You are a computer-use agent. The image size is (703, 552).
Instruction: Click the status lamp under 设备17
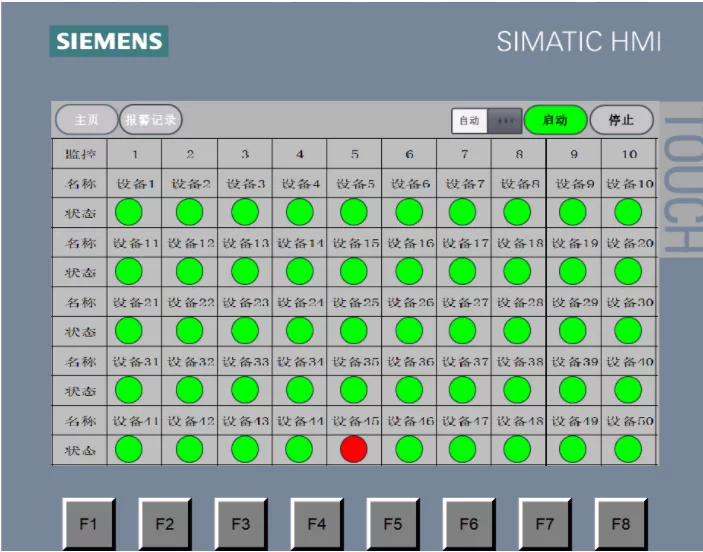[463, 271]
